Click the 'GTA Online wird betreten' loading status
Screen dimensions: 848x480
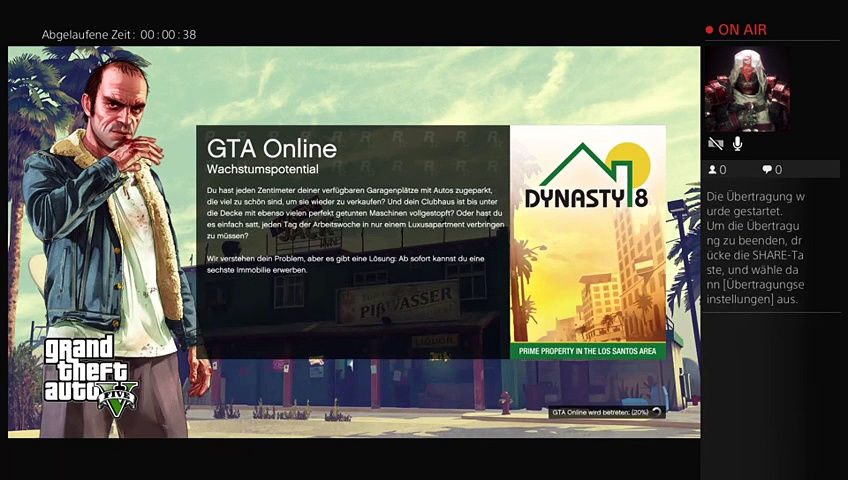(600, 411)
